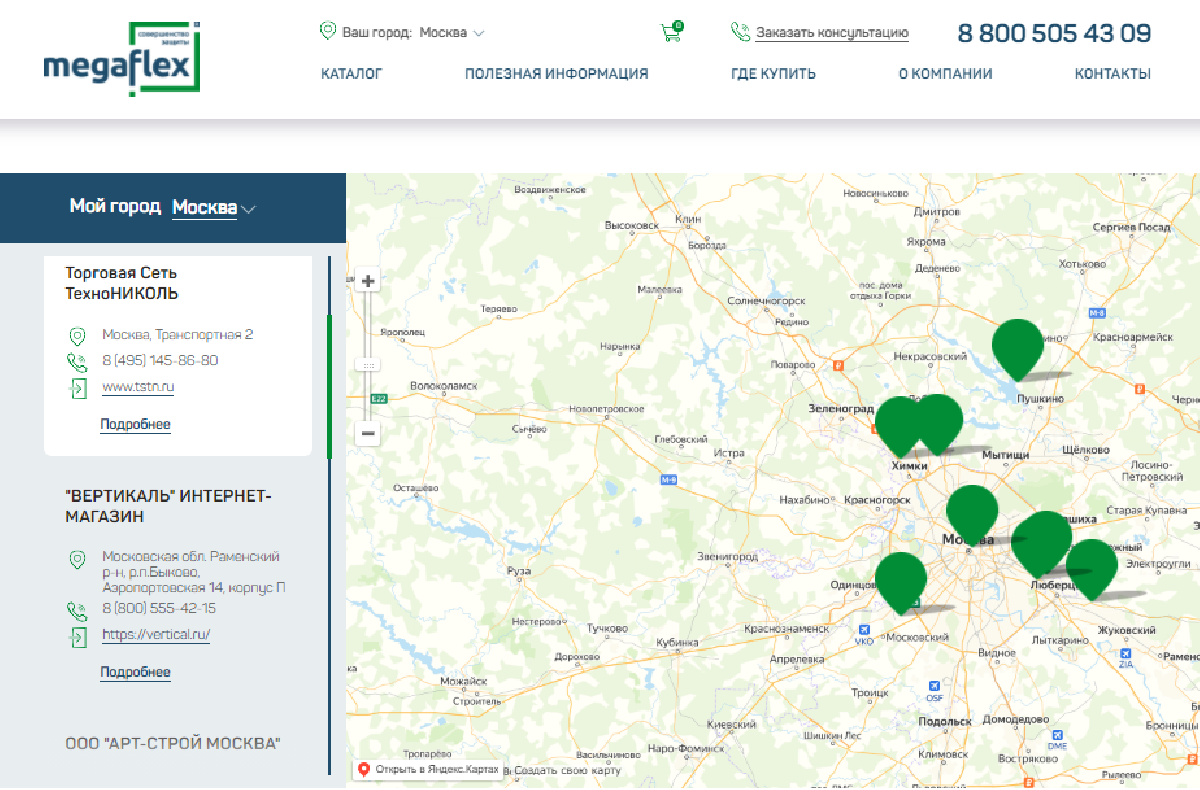Viewport: 1200px width, 790px height.
Task: Open the https://vertical.ru/ link
Action: (x=156, y=635)
